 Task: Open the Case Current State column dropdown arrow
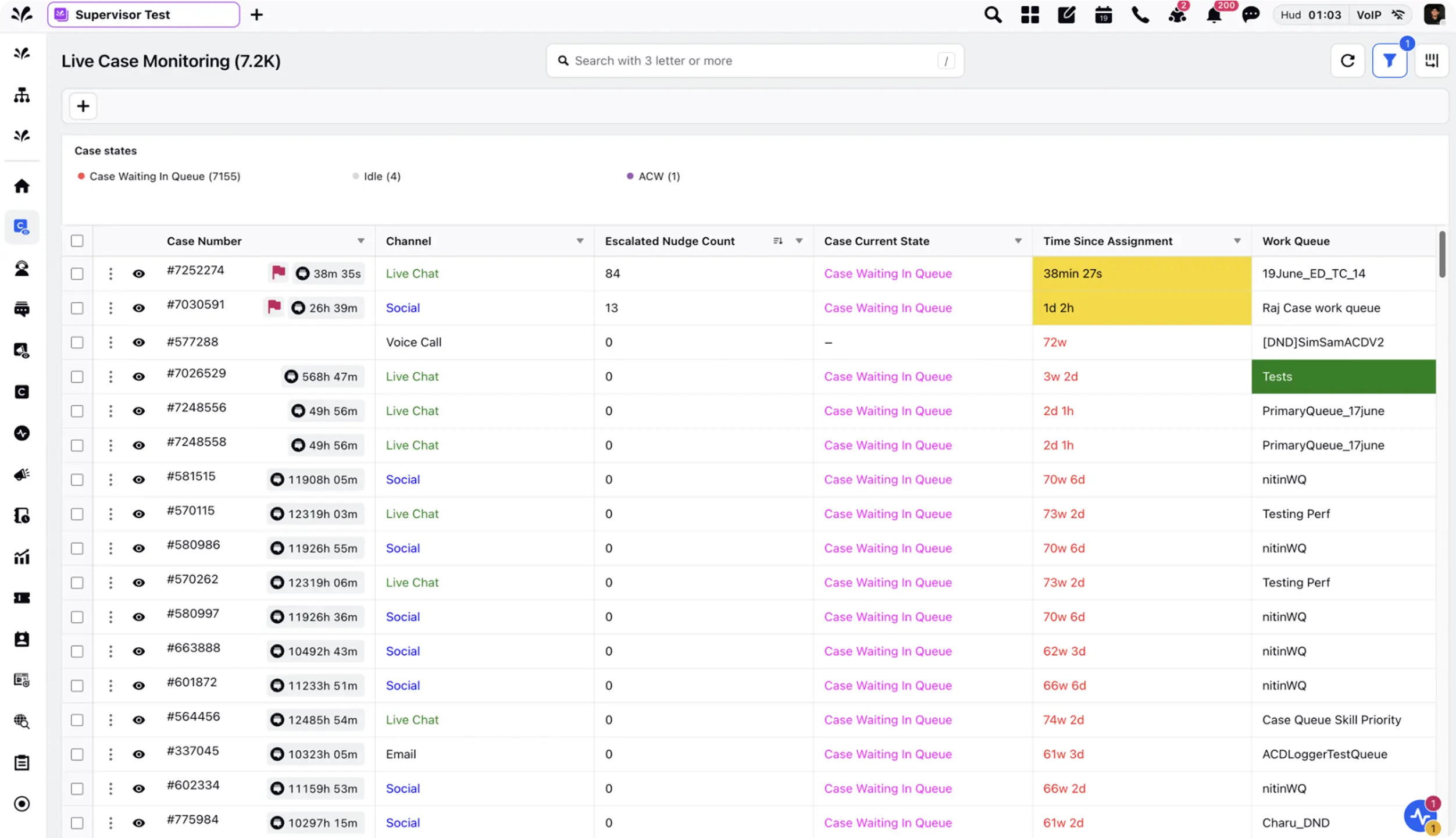point(1018,241)
